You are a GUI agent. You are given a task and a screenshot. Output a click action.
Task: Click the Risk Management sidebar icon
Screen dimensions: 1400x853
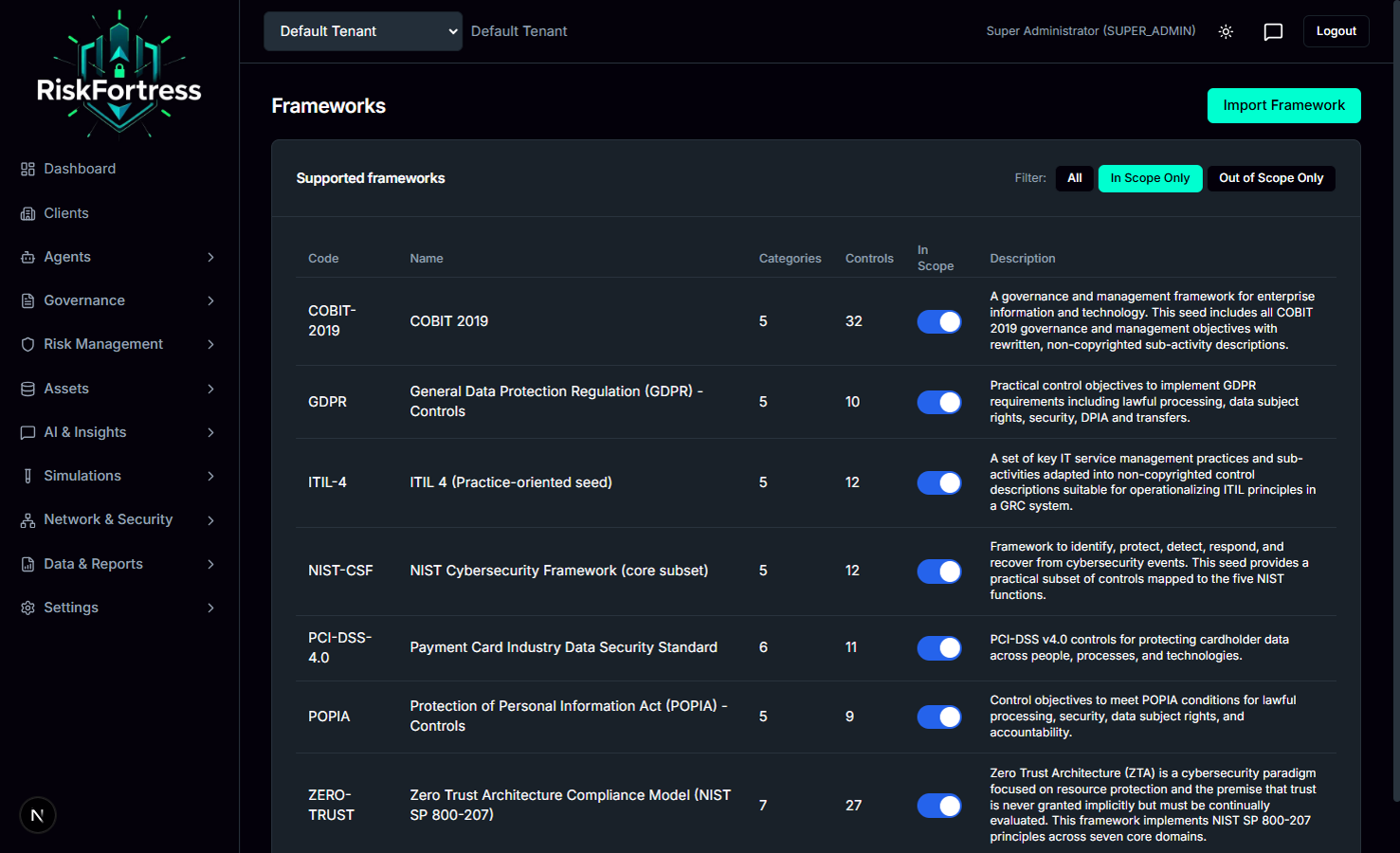(27, 343)
